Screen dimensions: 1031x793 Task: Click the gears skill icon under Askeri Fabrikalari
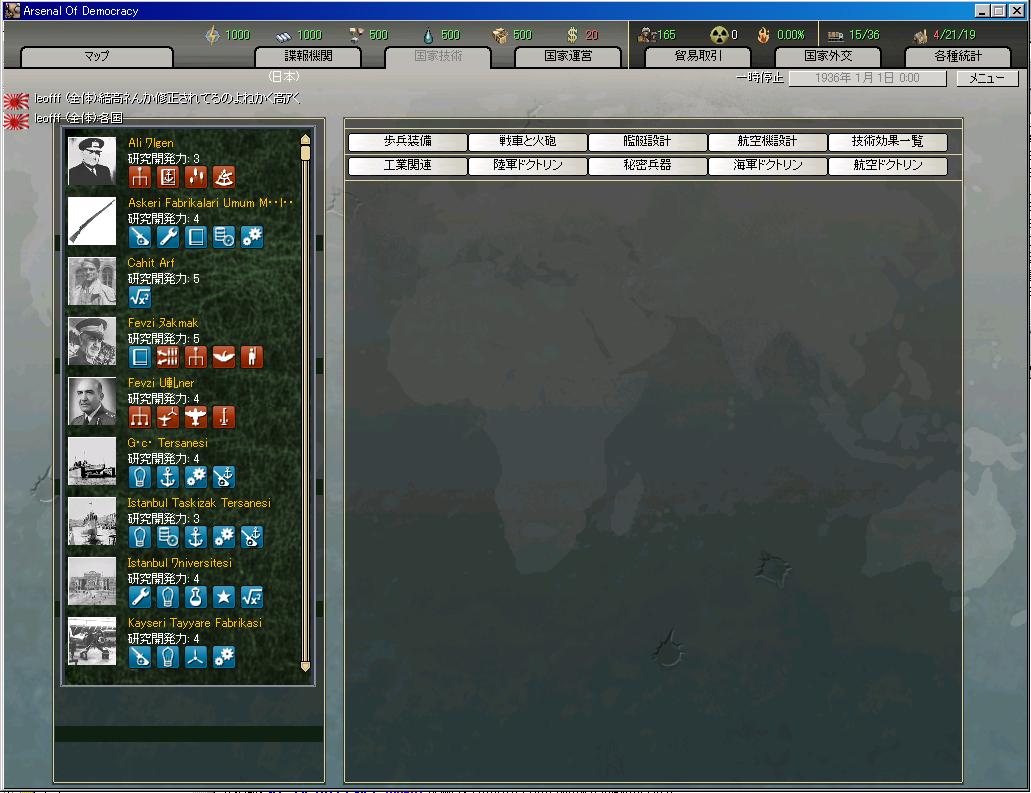coord(252,236)
